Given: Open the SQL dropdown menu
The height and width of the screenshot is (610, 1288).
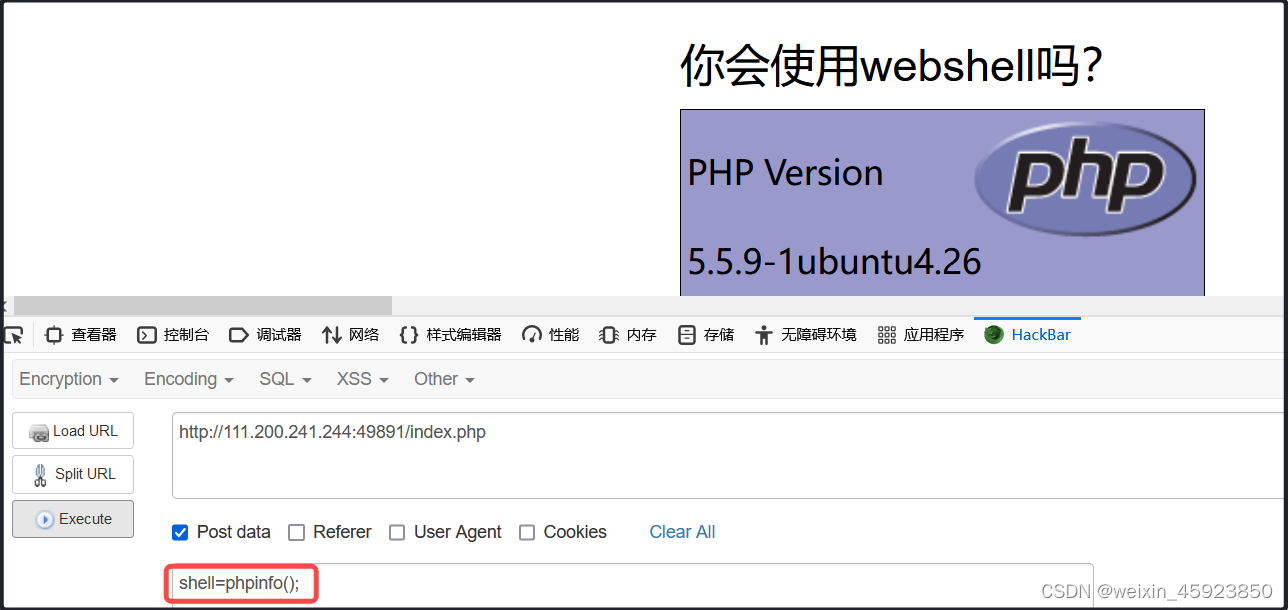Looking at the screenshot, I should pyautogui.click(x=285, y=379).
